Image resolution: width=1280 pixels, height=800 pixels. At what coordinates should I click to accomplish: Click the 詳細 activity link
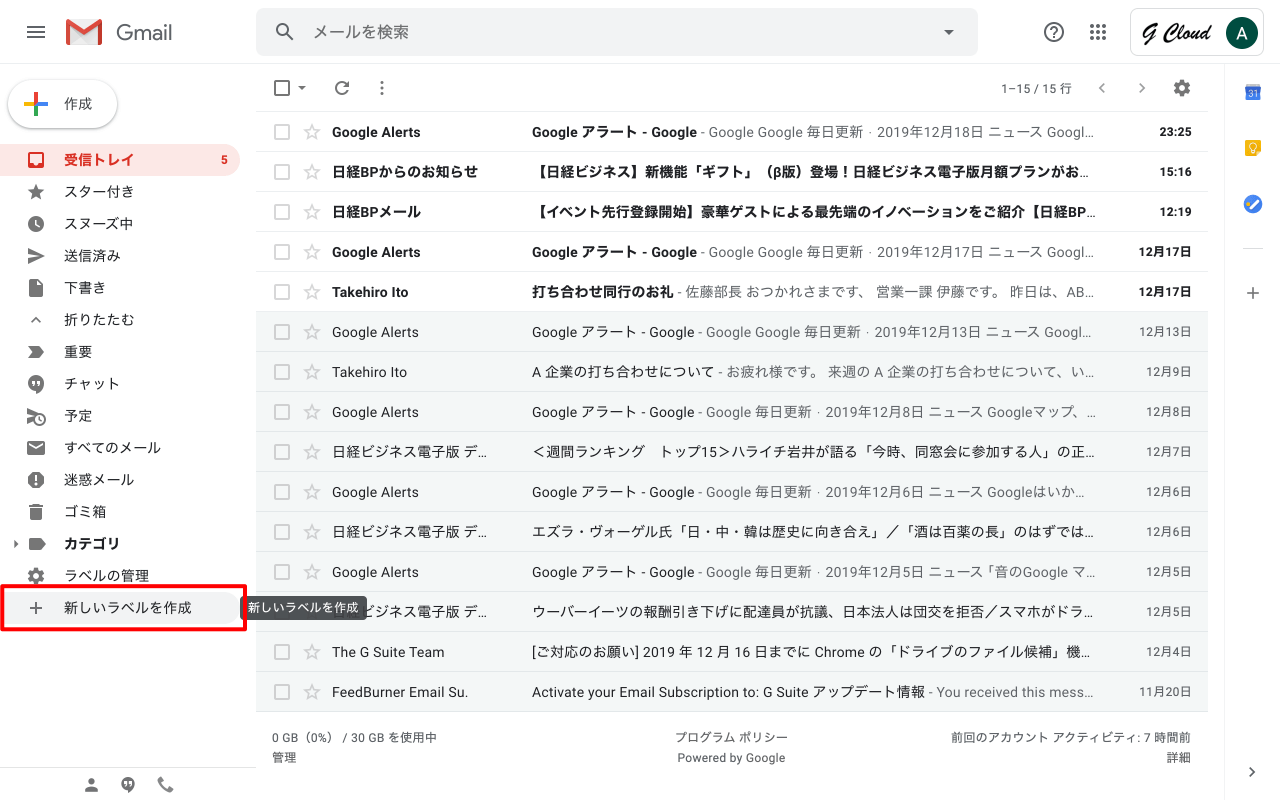(1178, 758)
